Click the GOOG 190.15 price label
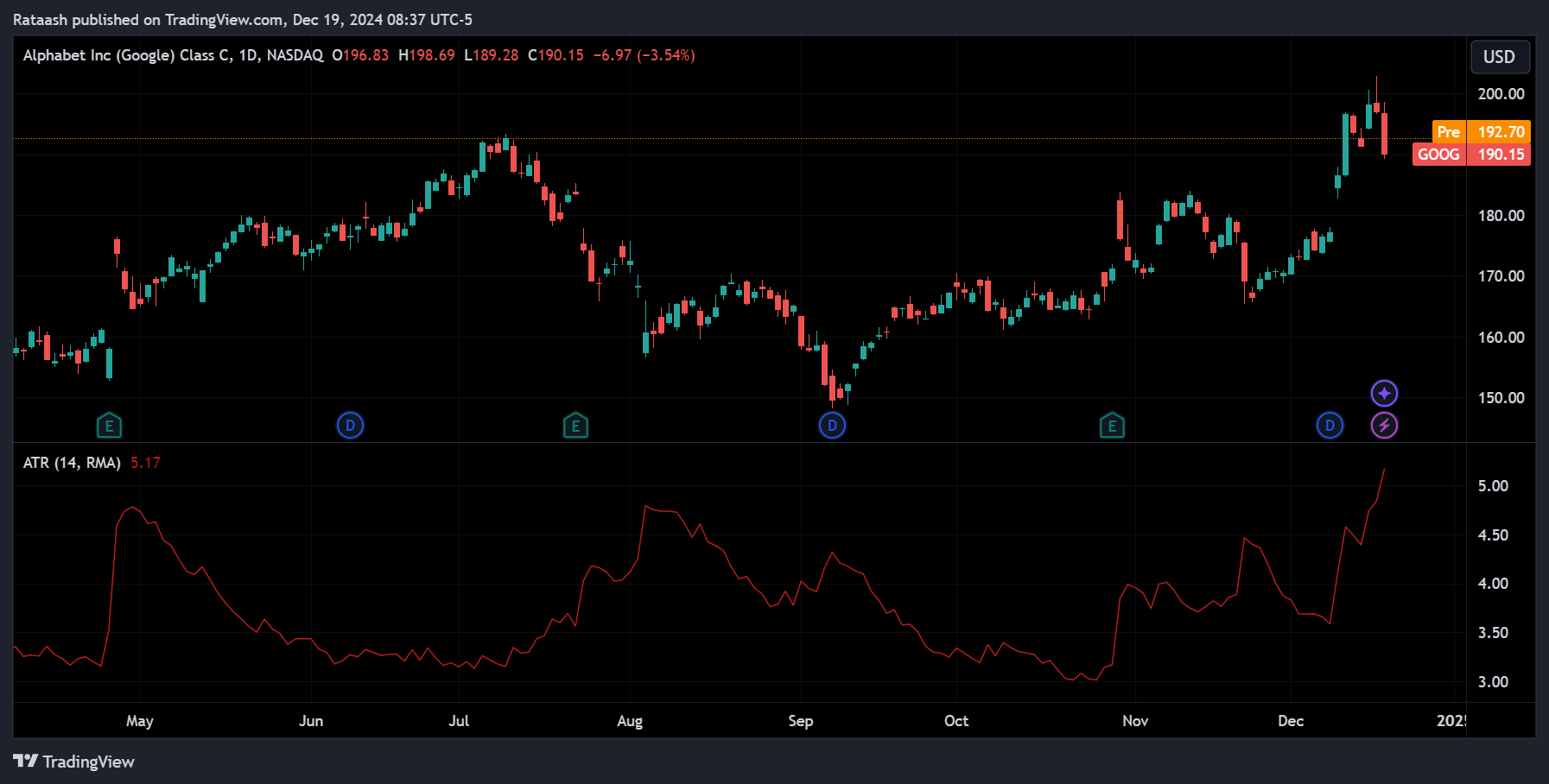The image size is (1549, 784). [1471, 155]
